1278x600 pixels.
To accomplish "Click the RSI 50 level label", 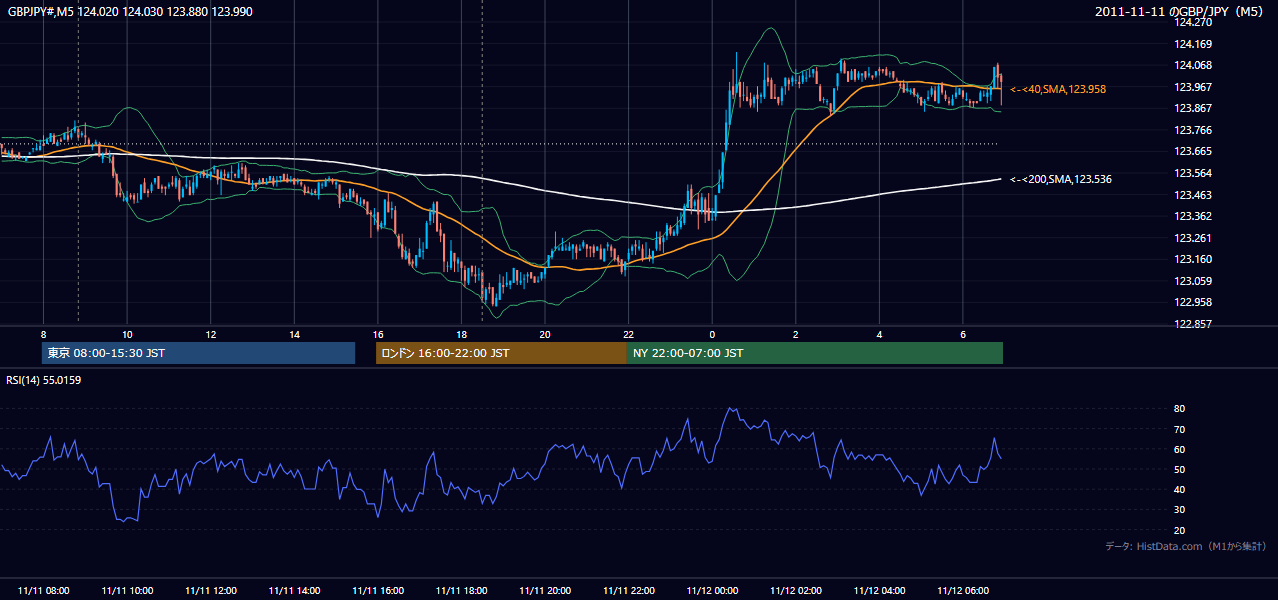I will pos(1180,469).
